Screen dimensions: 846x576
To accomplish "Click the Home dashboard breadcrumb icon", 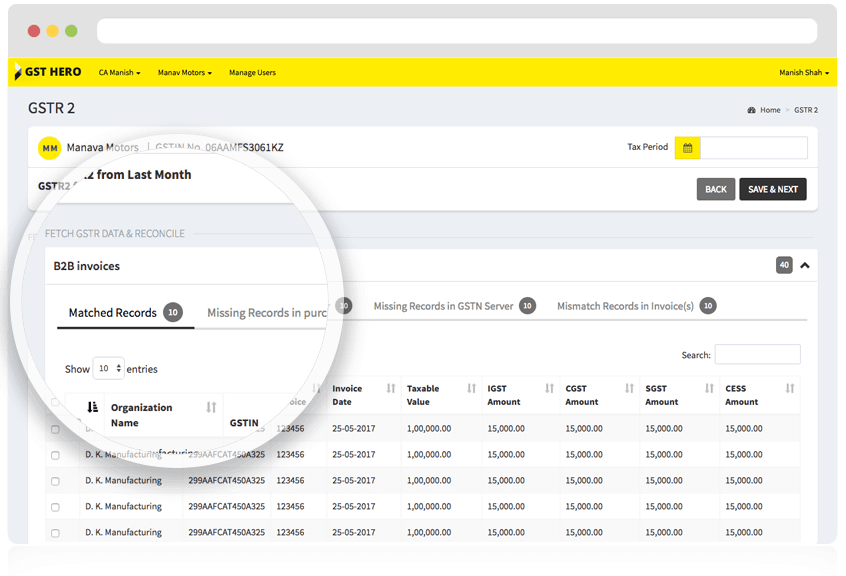I will [x=751, y=110].
